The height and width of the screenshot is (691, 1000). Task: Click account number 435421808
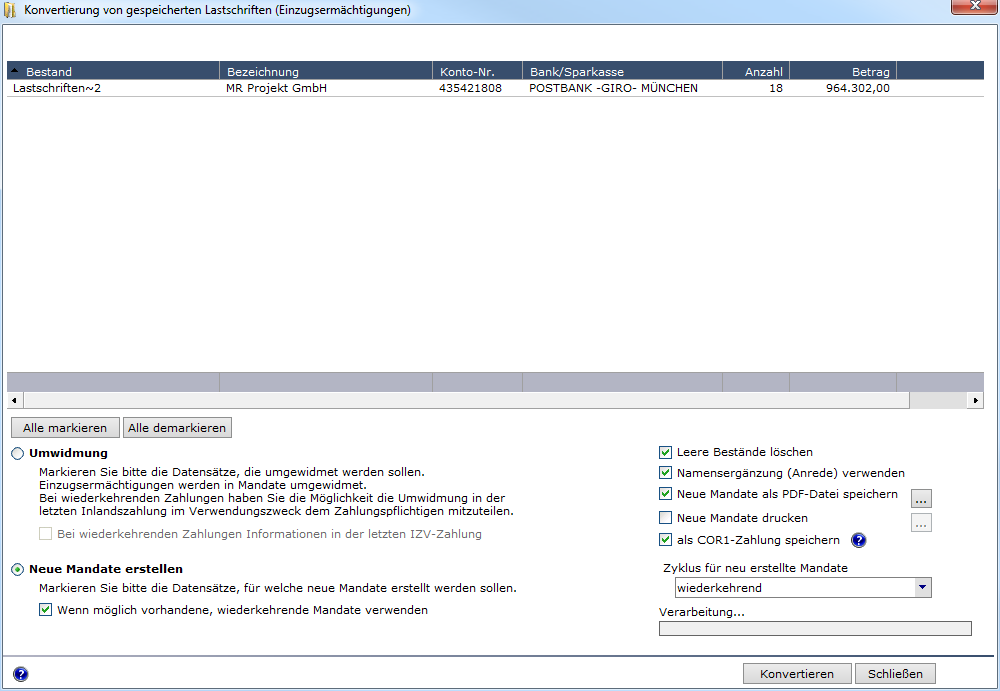coord(470,88)
